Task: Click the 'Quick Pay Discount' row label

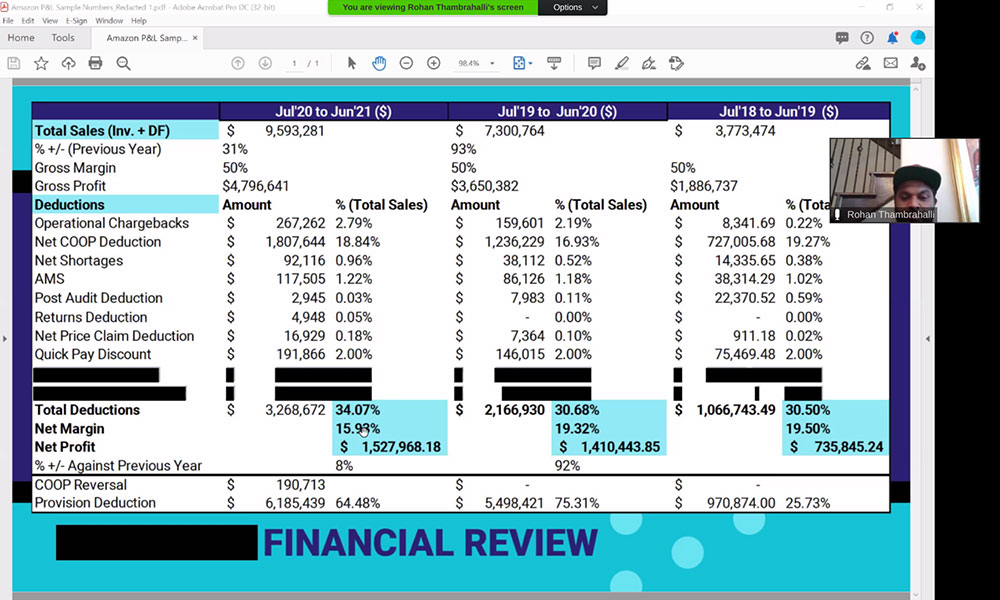Action: (x=93, y=354)
